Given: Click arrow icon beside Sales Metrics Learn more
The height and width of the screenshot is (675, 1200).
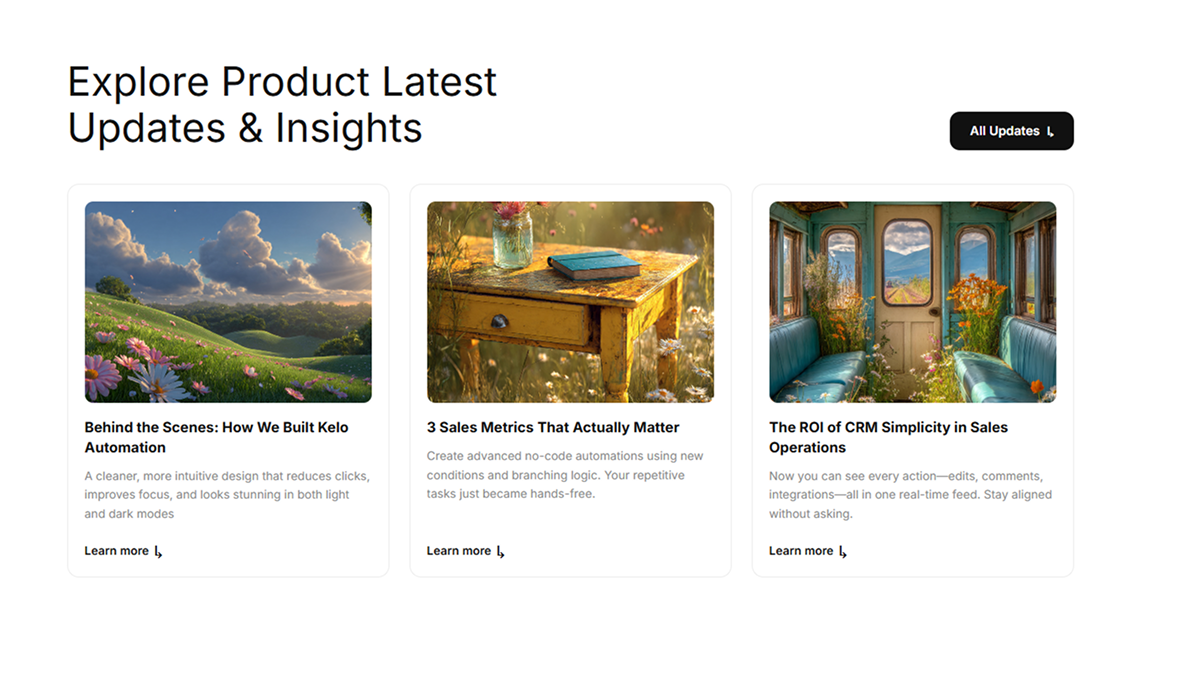Looking at the screenshot, I should pos(500,552).
